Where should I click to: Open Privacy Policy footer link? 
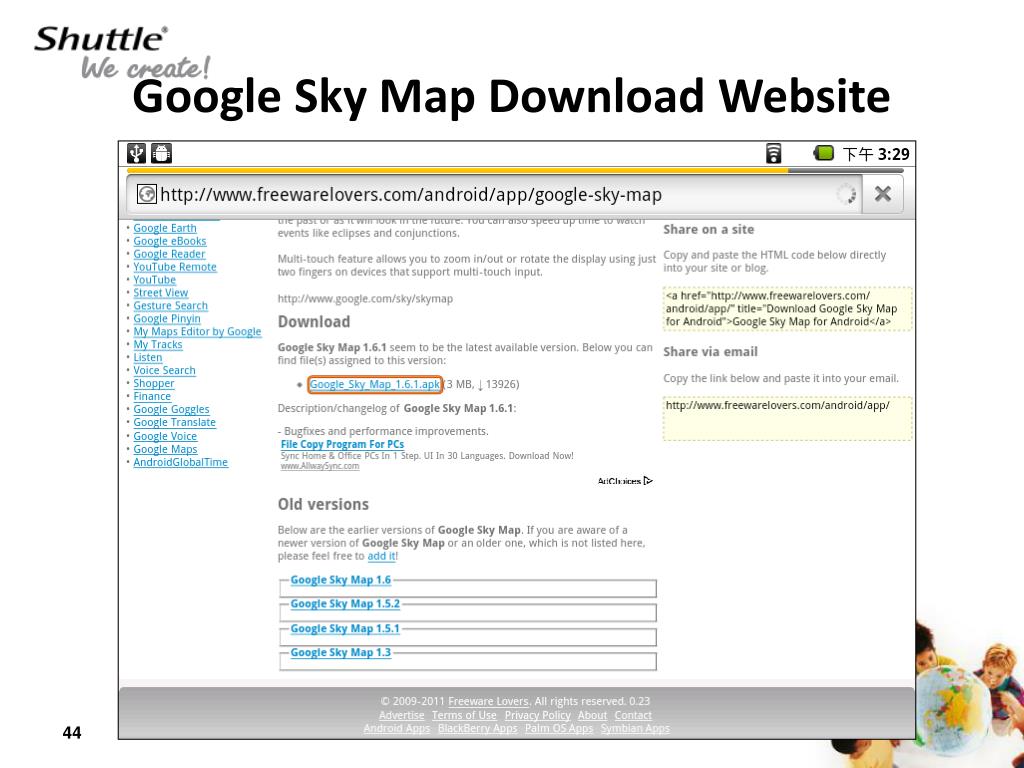[537, 716]
